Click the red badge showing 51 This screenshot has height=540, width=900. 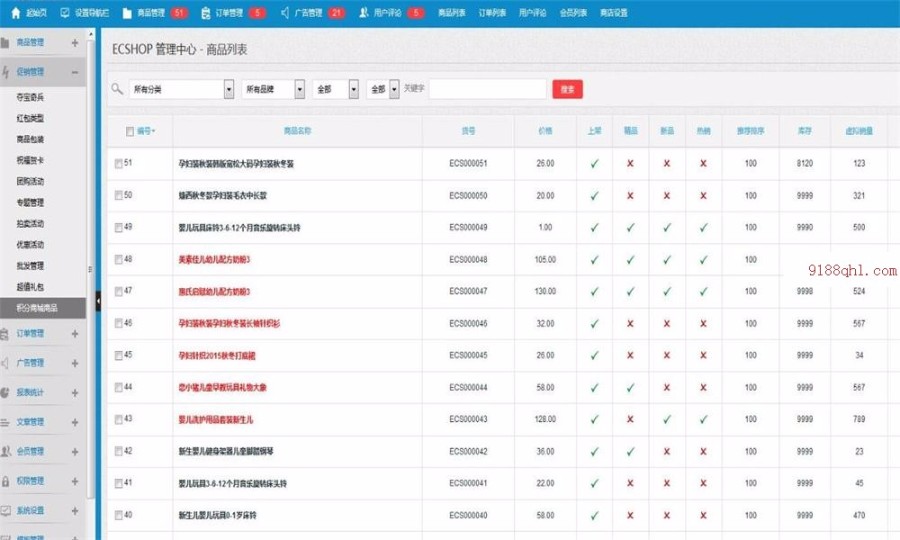click(x=179, y=13)
